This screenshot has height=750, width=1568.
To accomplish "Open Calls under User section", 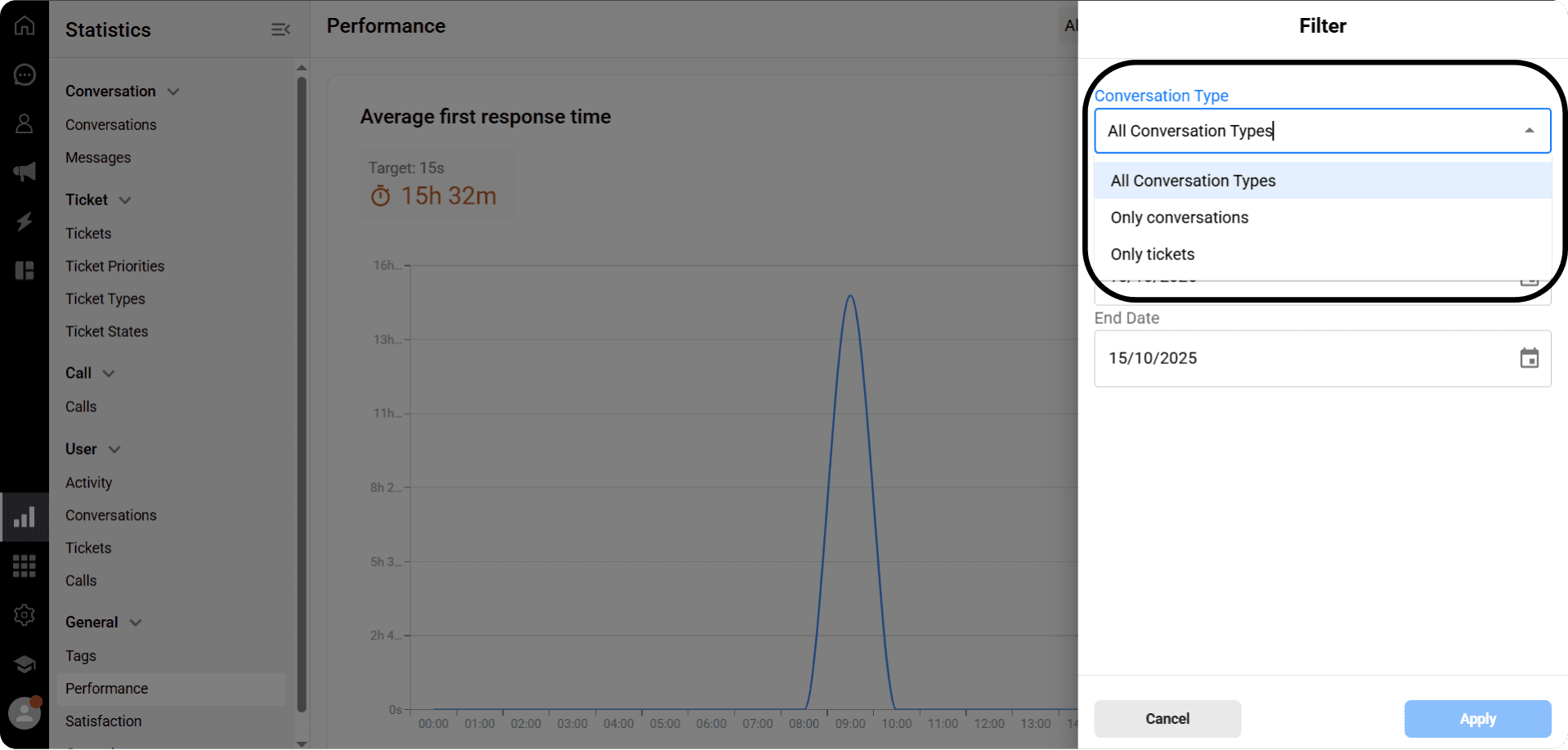I will pos(81,582).
